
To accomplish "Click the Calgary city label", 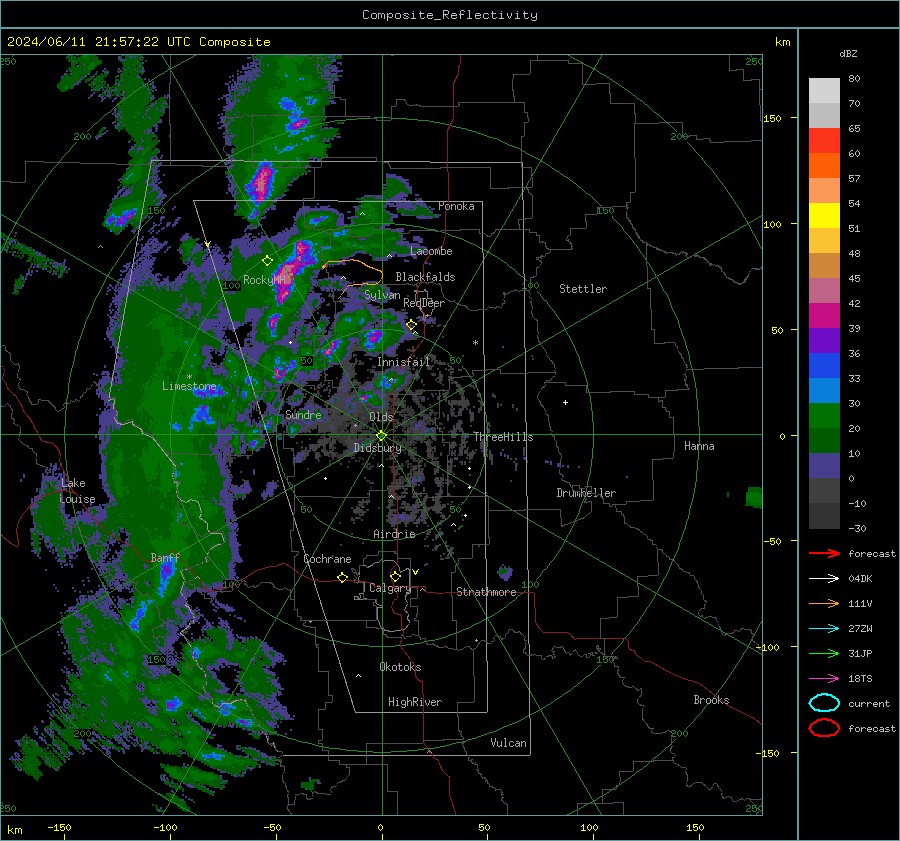I will click(390, 588).
